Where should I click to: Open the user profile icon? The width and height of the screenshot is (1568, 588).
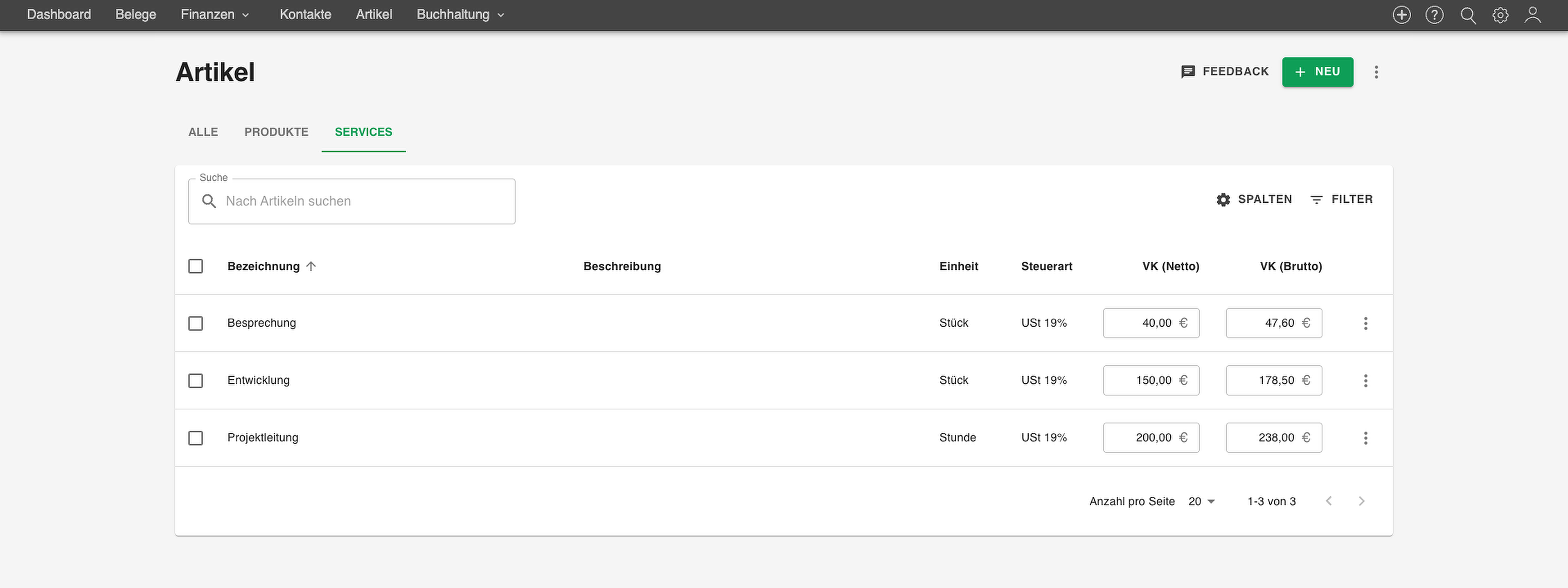tap(1533, 15)
